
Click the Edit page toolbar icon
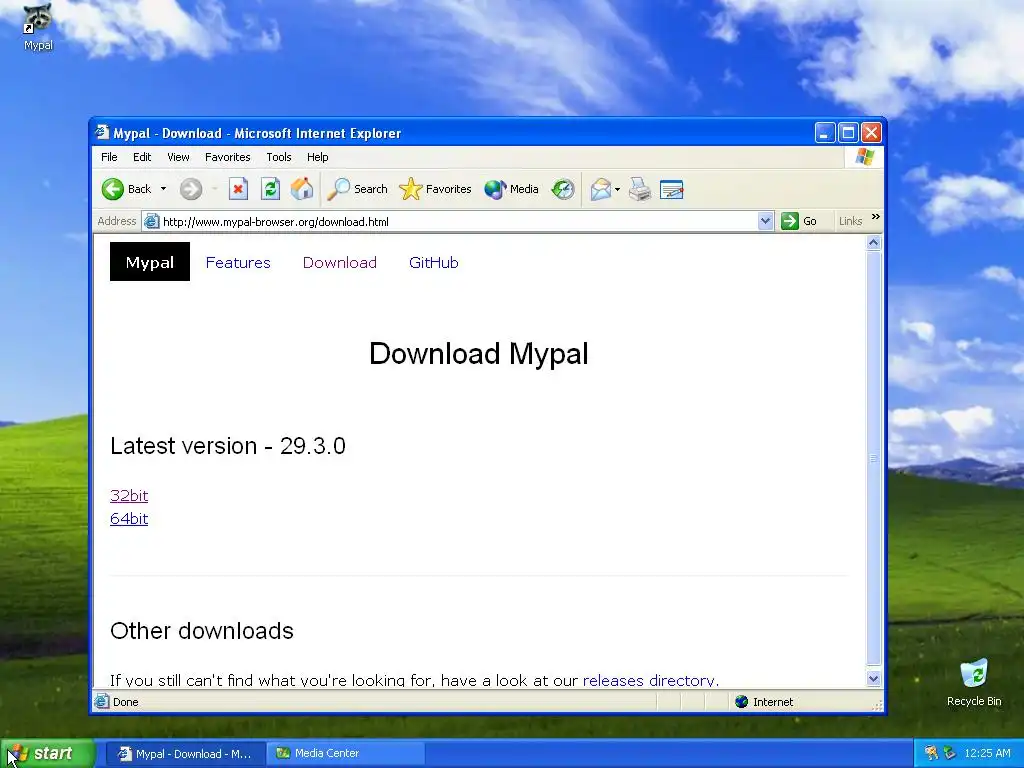click(671, 189)
